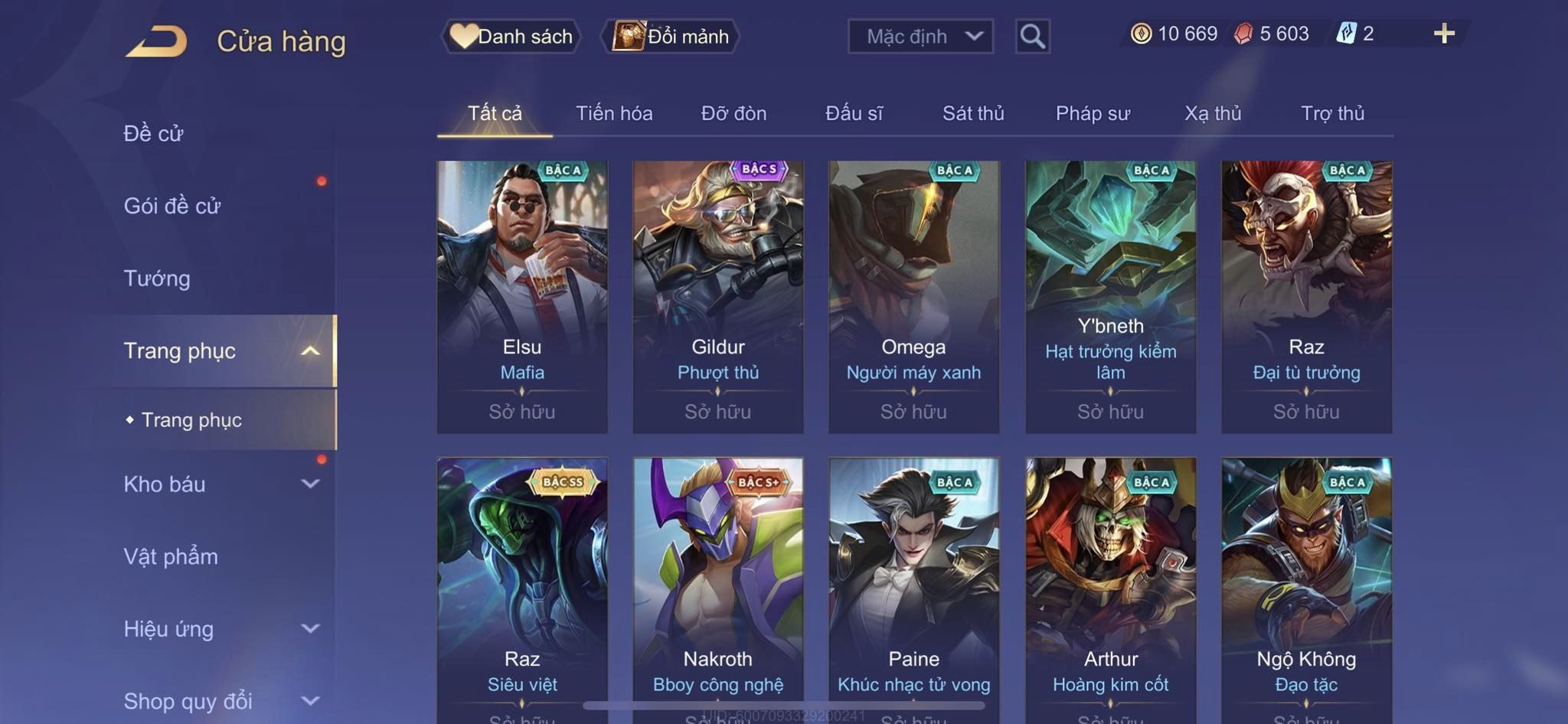The height and width of the screenshot is (724, 1568).
Task: Switch to the Pháp sư tab
Action: click(x=1093, y=113)
